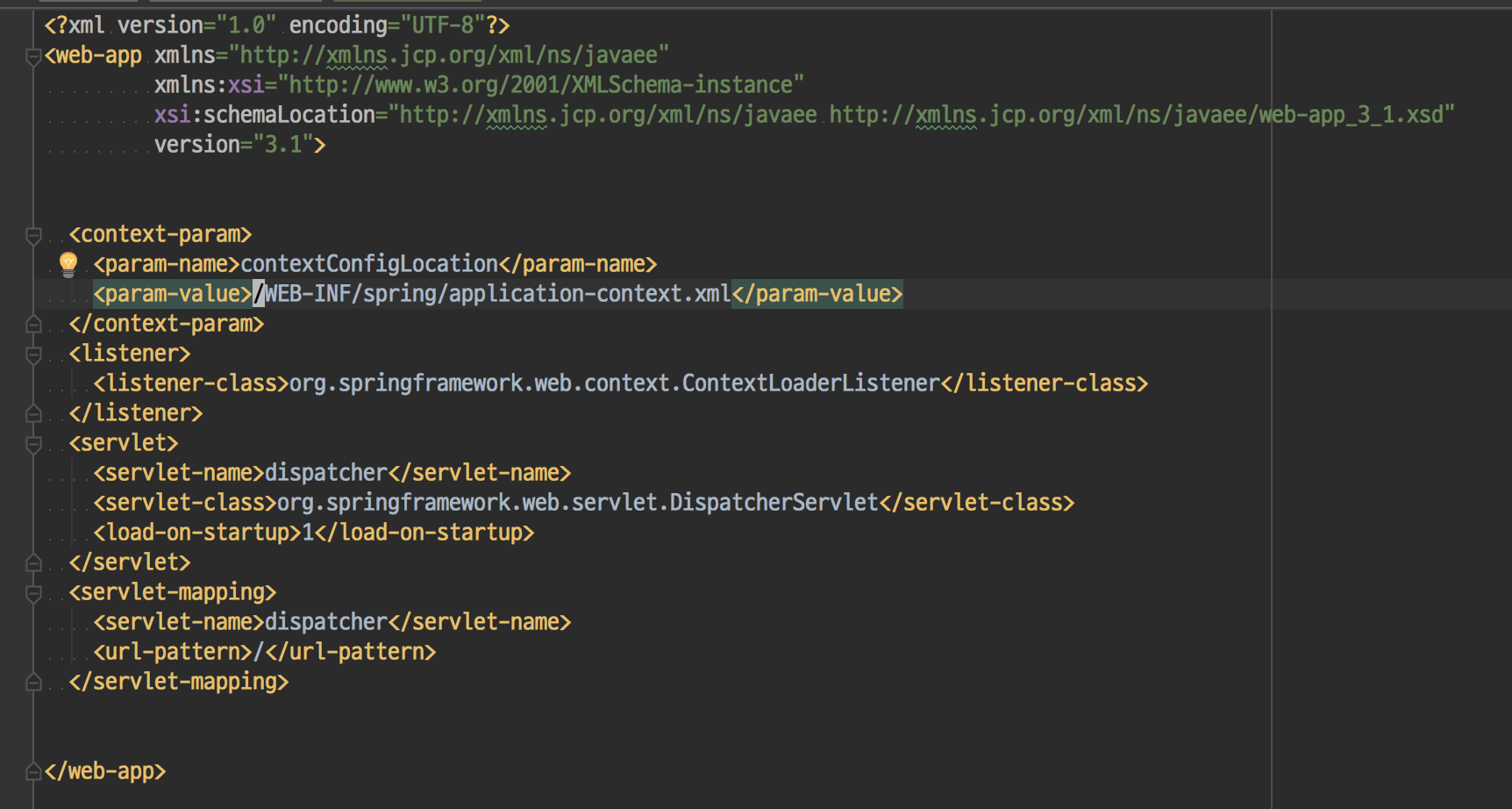The image size is (1512, 809).
Task: Click the ContextLoaderListener class name
Action: (x=811, y=383)
